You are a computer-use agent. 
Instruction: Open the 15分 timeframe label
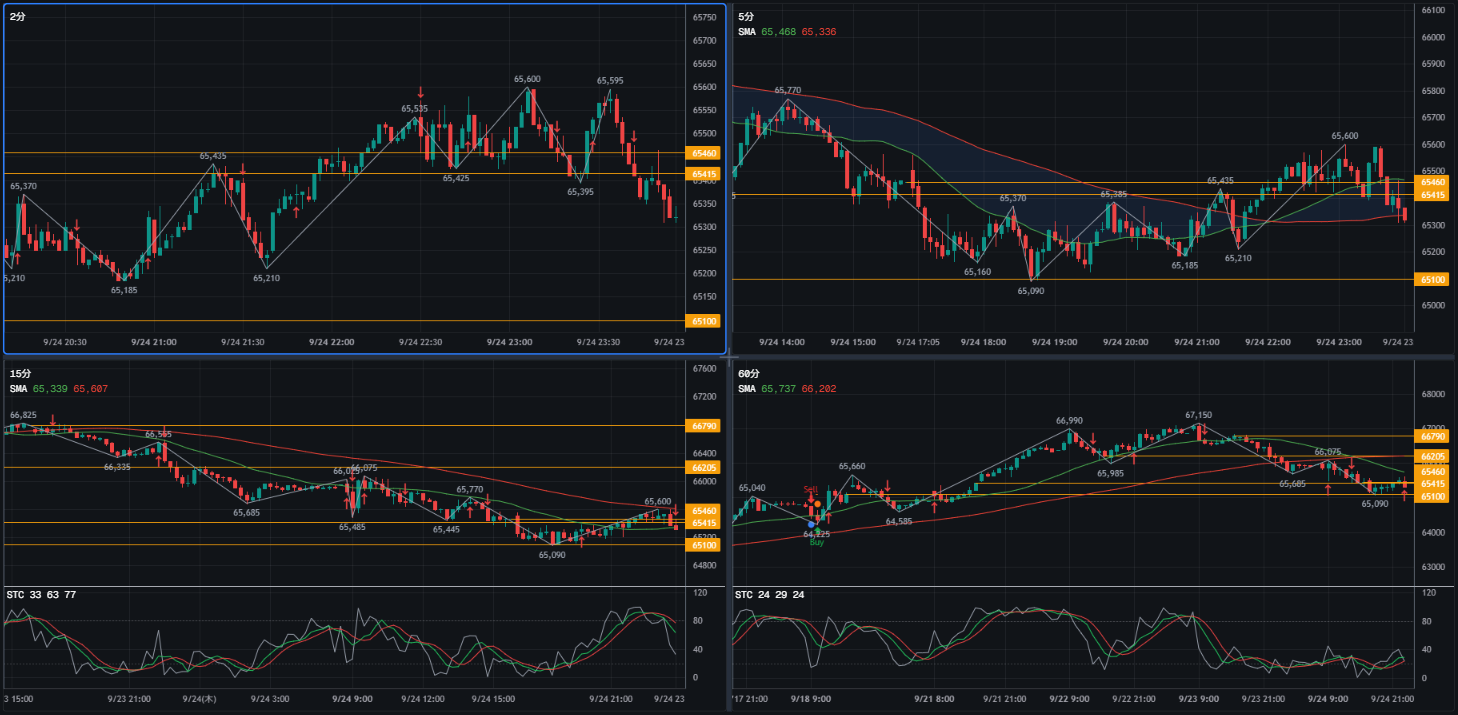[x=20, y=372]
